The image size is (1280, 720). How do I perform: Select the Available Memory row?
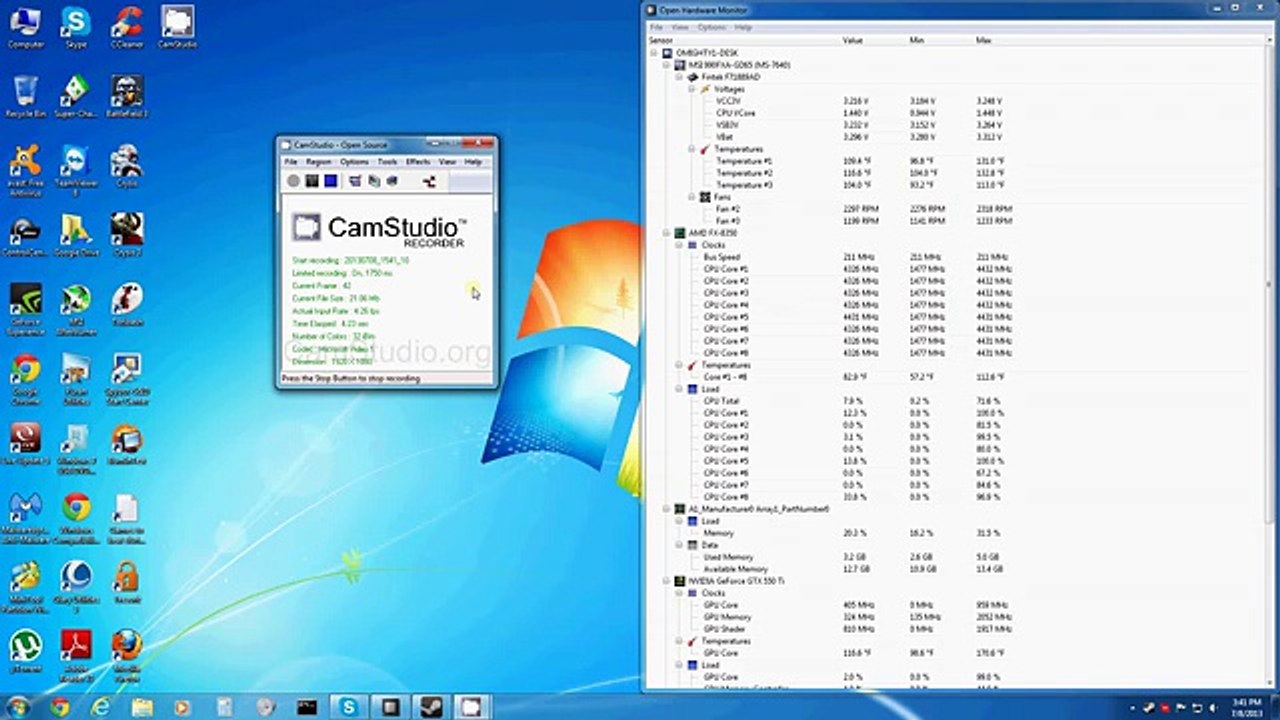coord(735,569)
